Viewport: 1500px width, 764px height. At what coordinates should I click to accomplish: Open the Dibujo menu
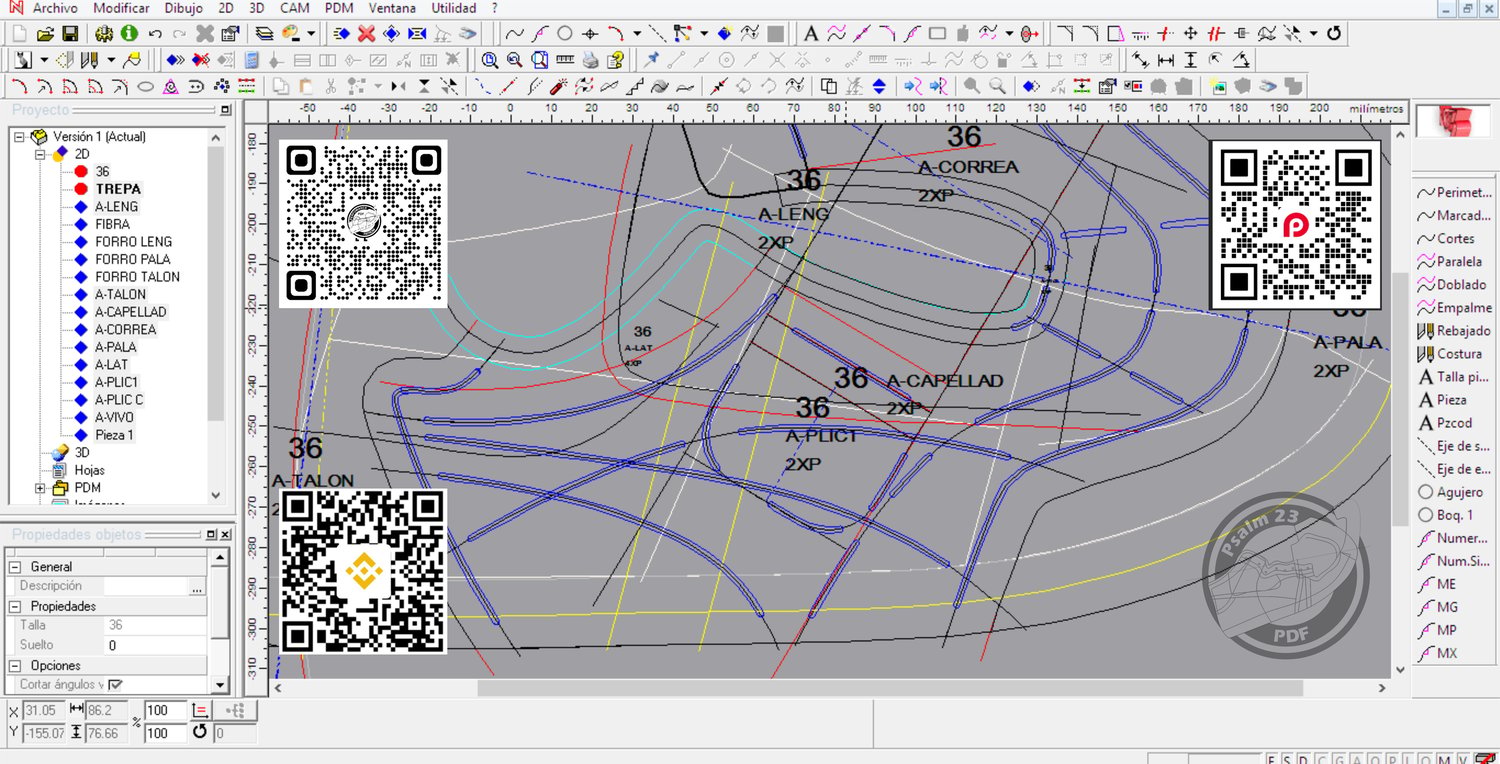click(x=184, y=8)
